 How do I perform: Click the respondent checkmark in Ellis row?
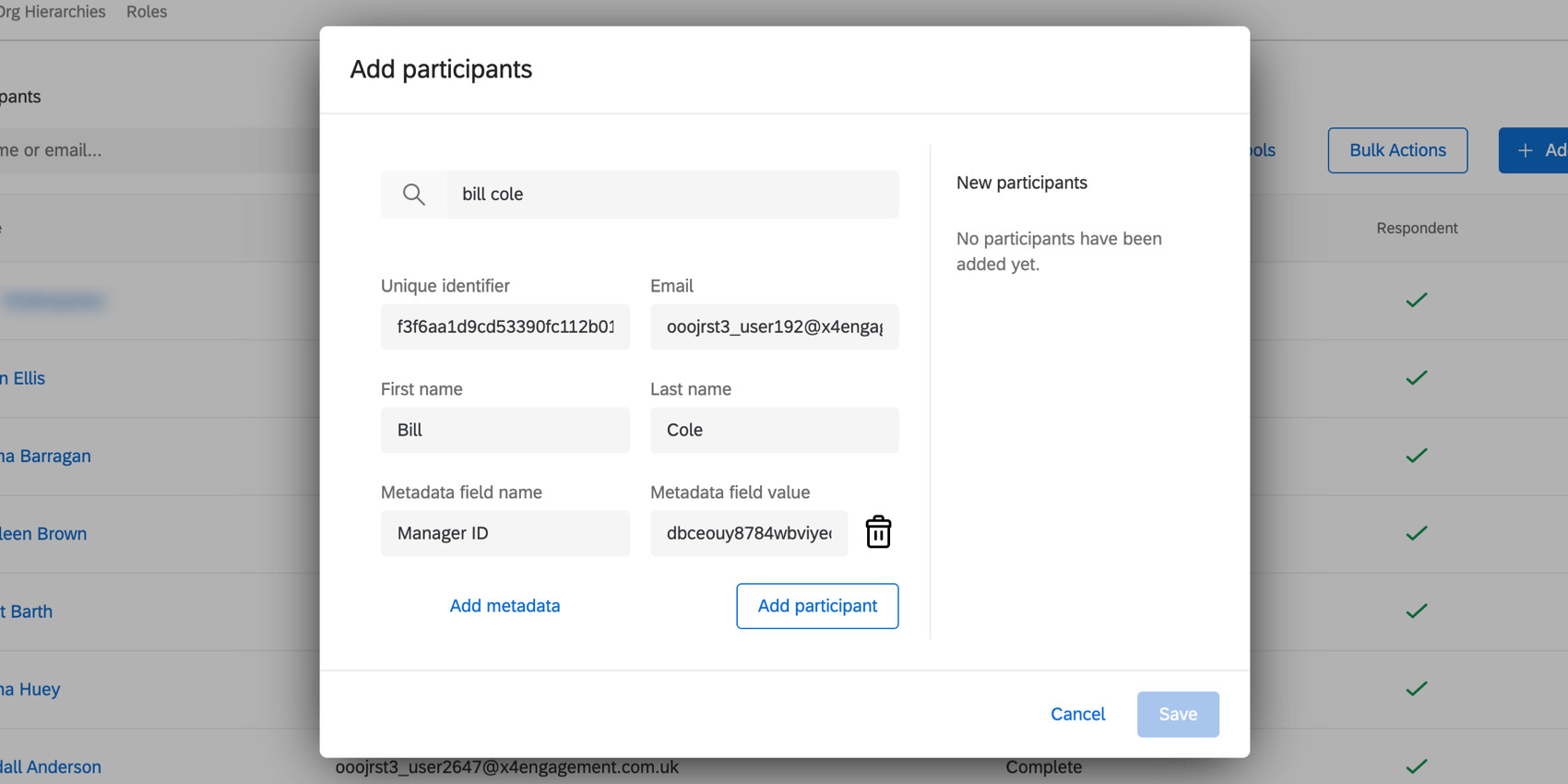click(x=1417, y=378)
